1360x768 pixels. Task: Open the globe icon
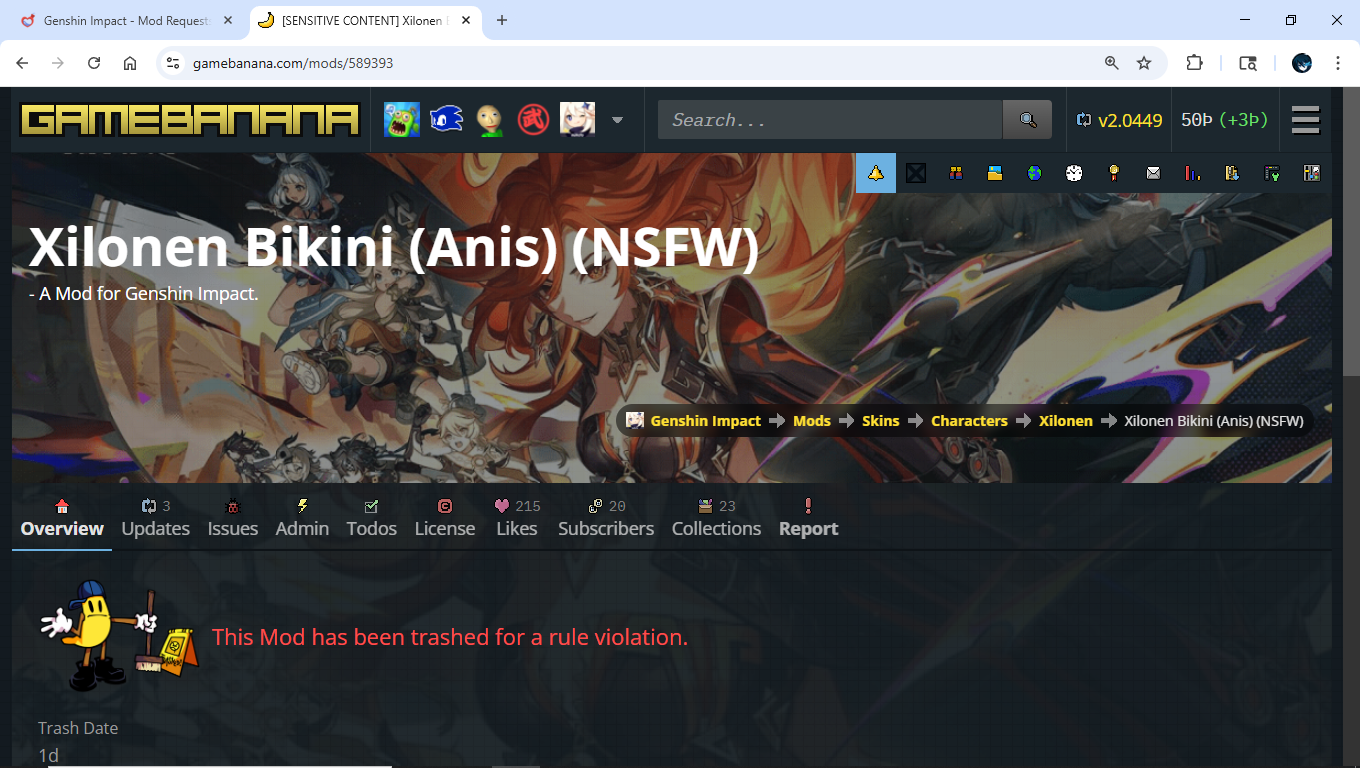pyautogui.click(x=1034, y=173)
